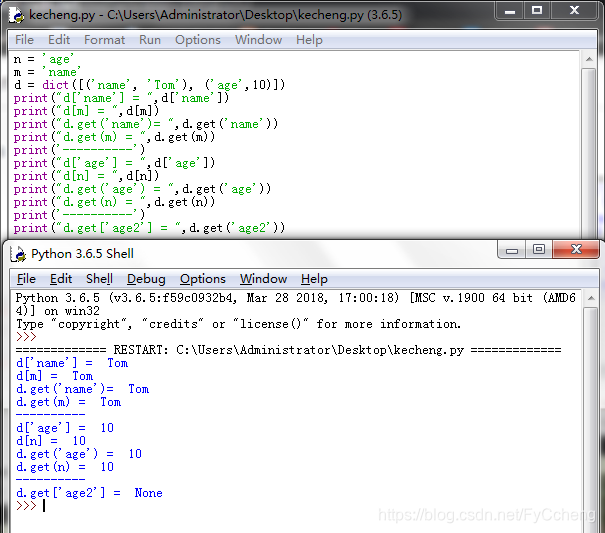Maximize the kecheng.py editor window
605x533 pixels.
coord(537,11)
